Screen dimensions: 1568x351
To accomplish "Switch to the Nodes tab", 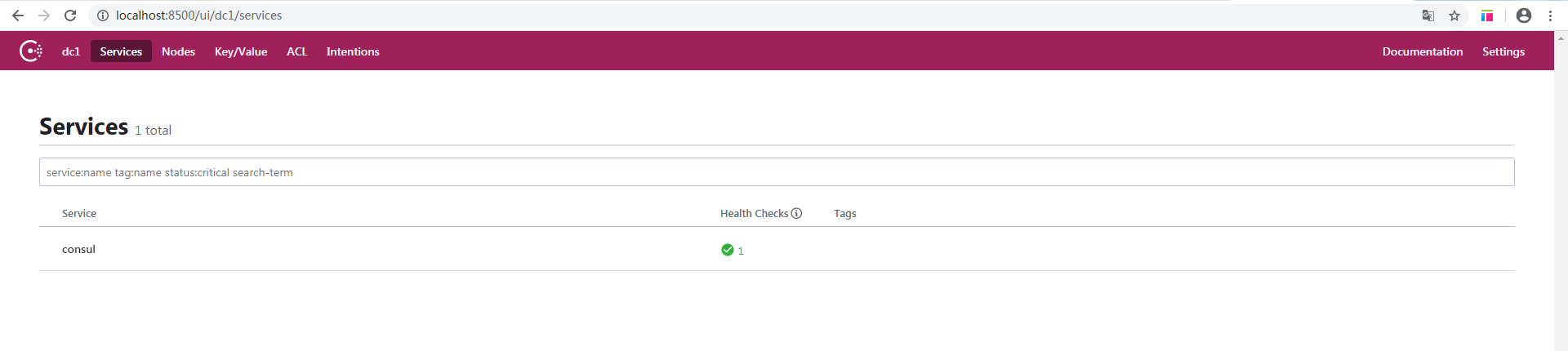I will point(178,51).
